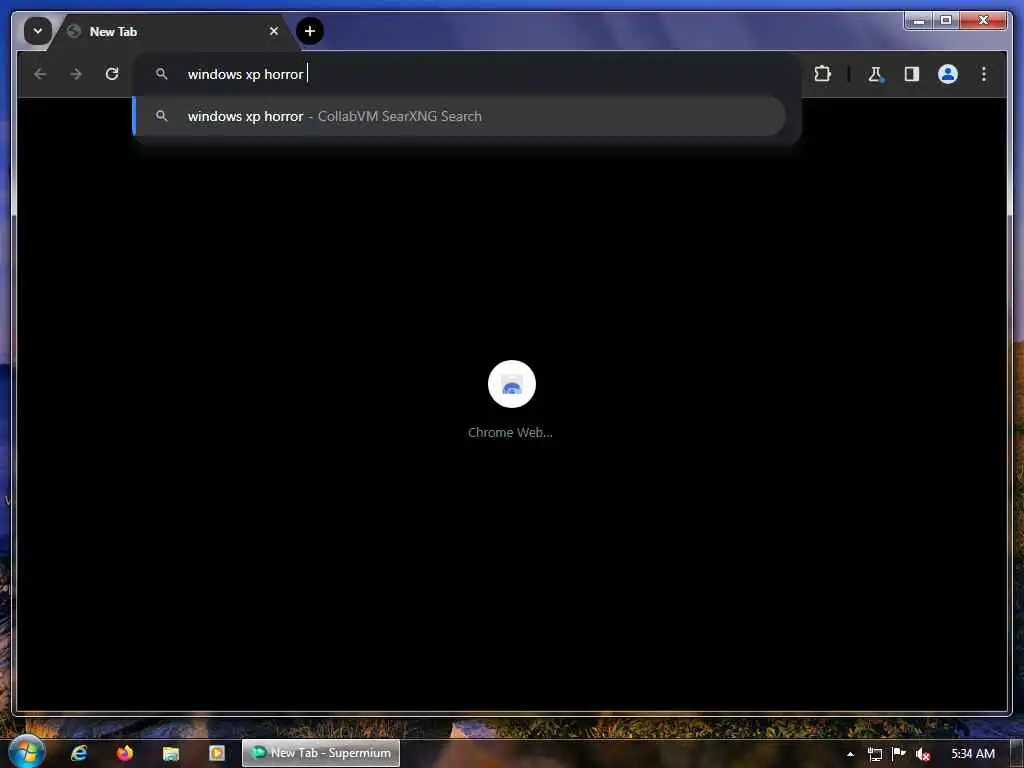Go forward with the forward arrow
1024x768 pixels.
pyautogui.click(x=76, y=74)
